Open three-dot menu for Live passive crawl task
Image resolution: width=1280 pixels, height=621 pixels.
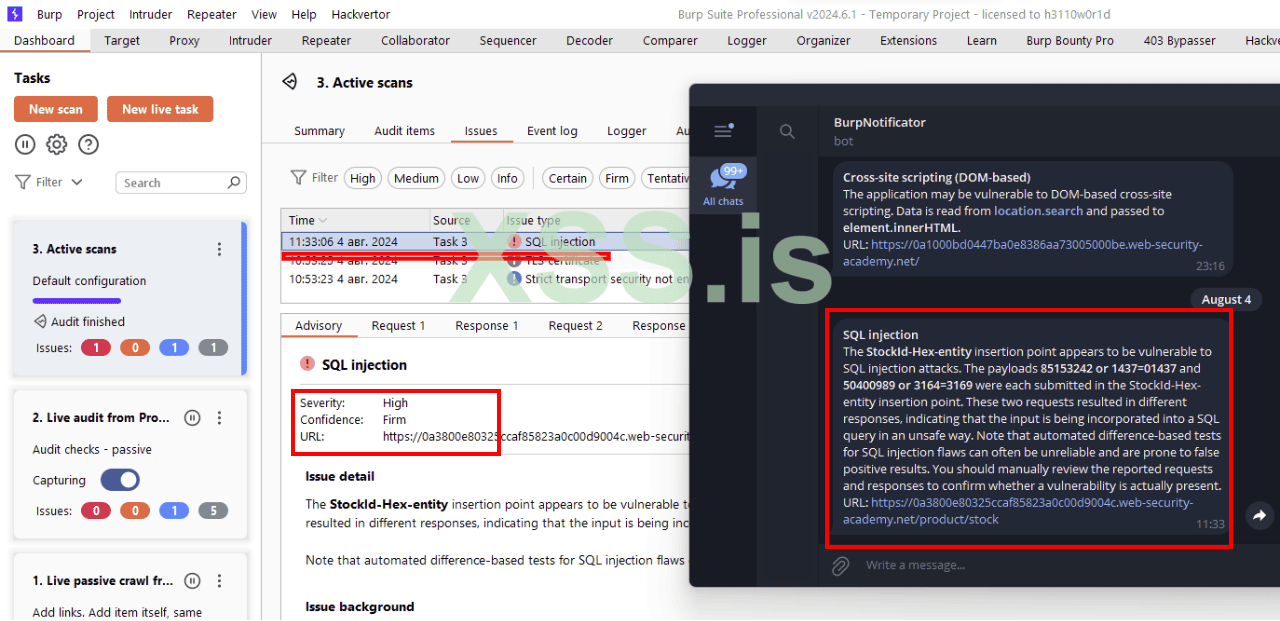point(219,580)
